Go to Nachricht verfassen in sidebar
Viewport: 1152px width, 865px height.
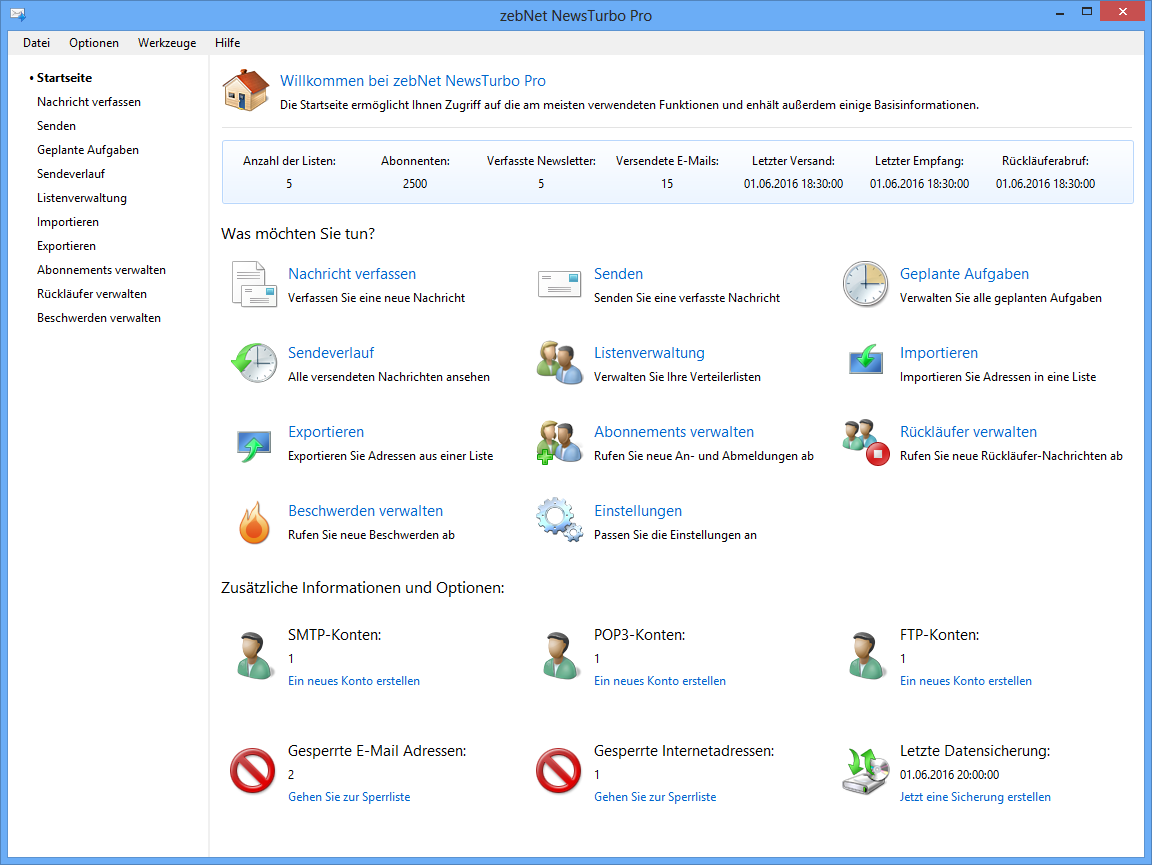click(89, 102)
